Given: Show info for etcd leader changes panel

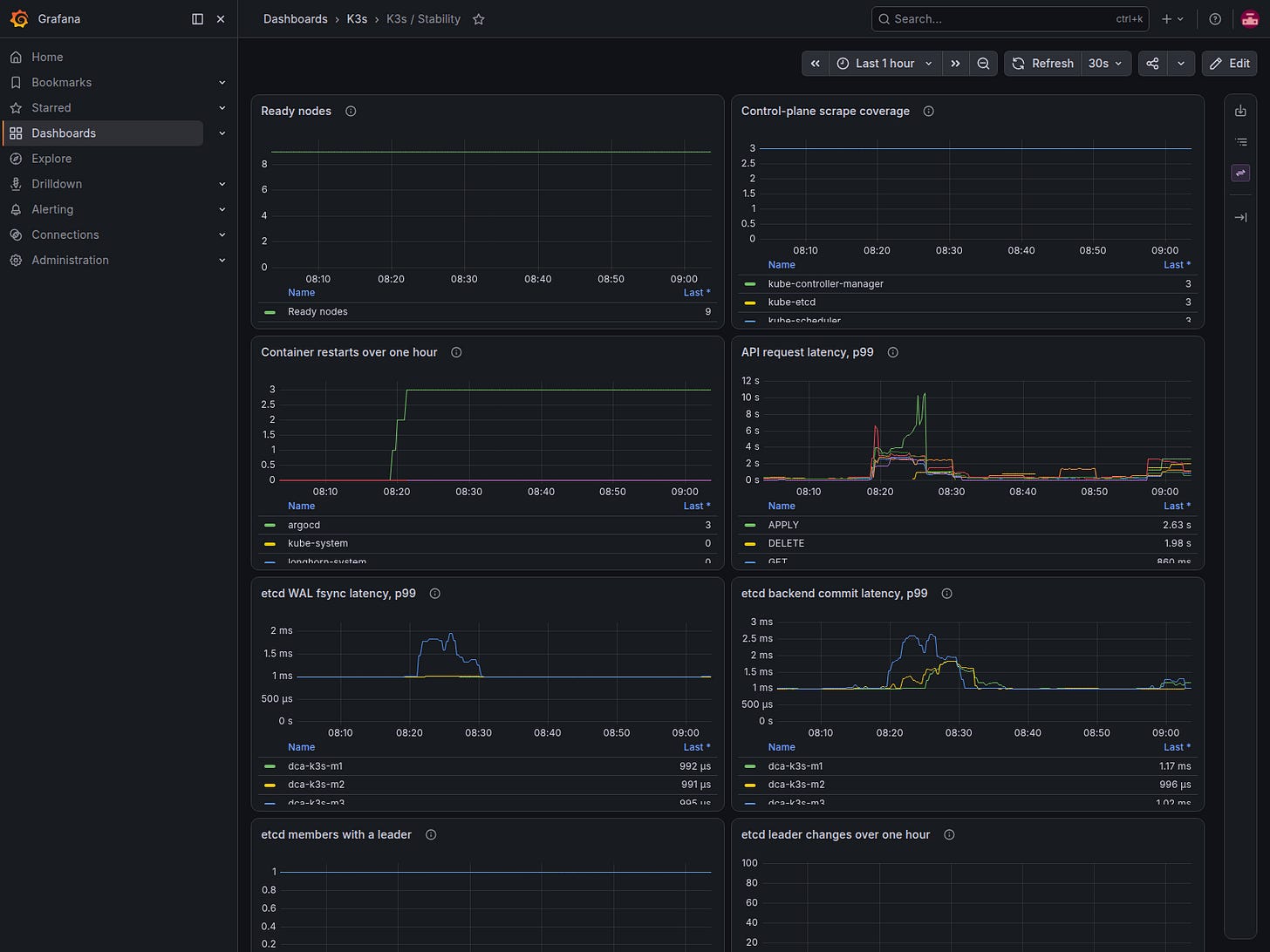Looking at the screenshot, I should coord(949,834).
